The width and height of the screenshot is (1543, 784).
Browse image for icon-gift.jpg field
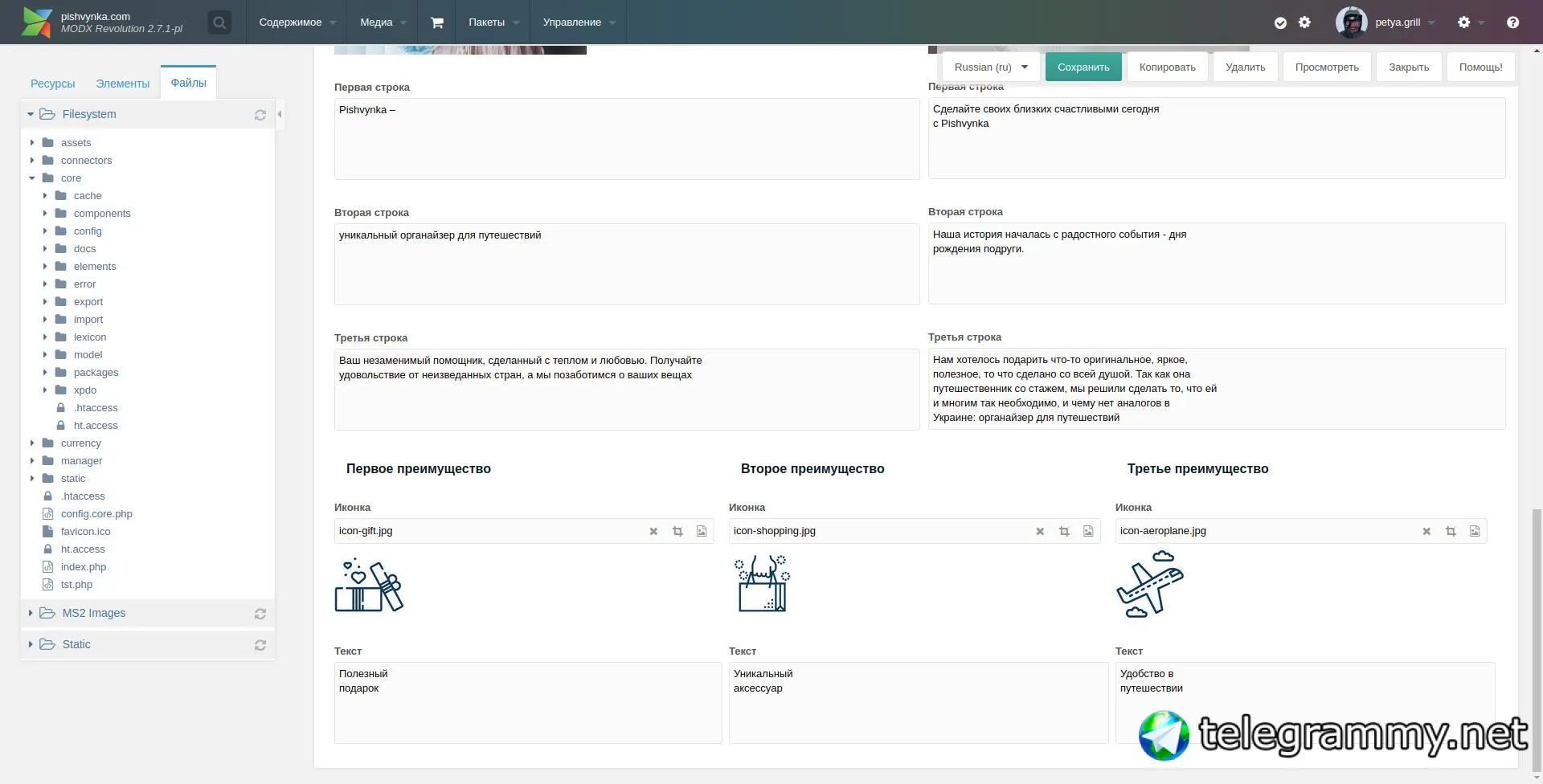point(702,531)
